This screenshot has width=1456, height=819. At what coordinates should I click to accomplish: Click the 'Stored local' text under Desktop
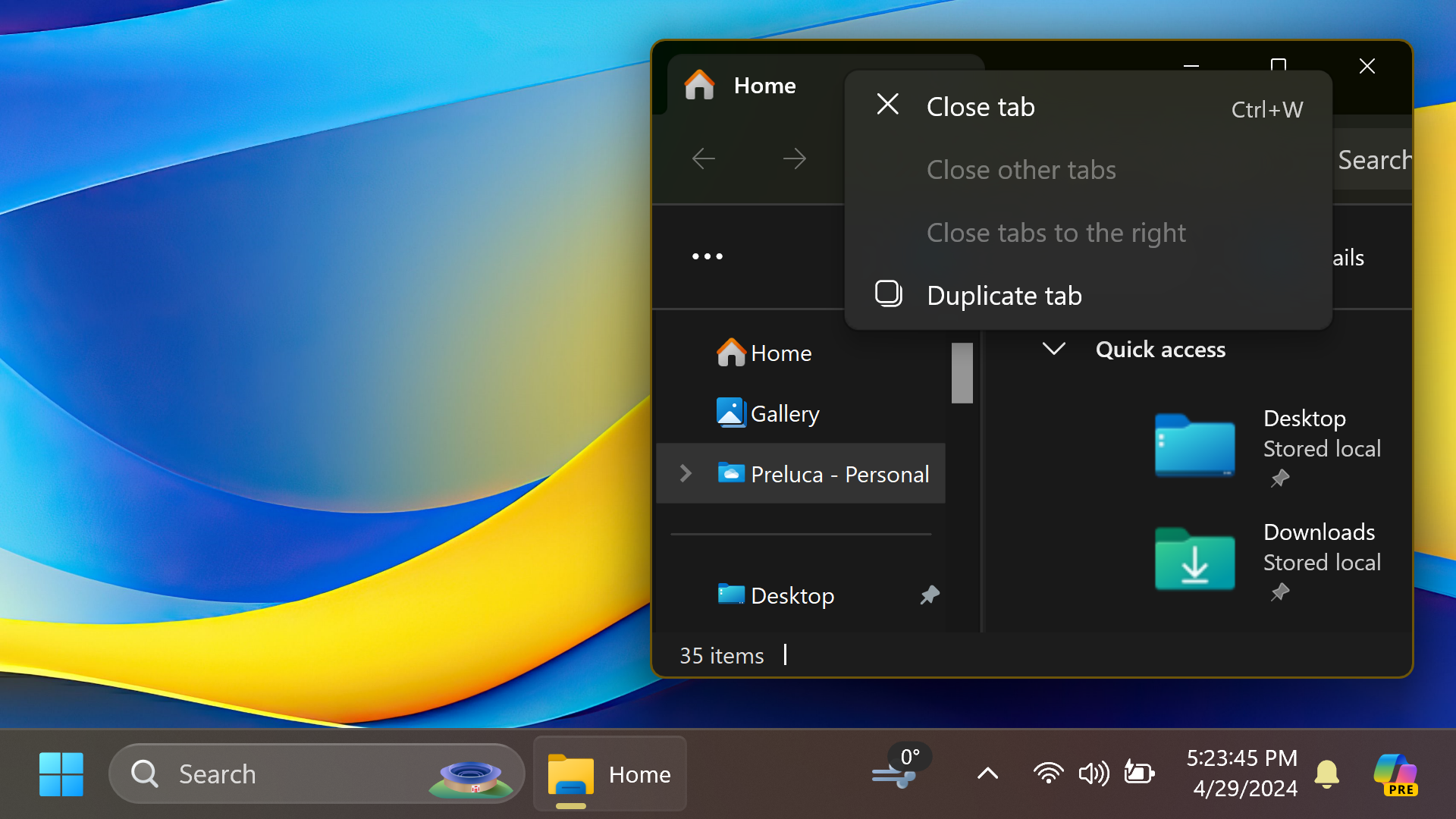coord(1322,449)
